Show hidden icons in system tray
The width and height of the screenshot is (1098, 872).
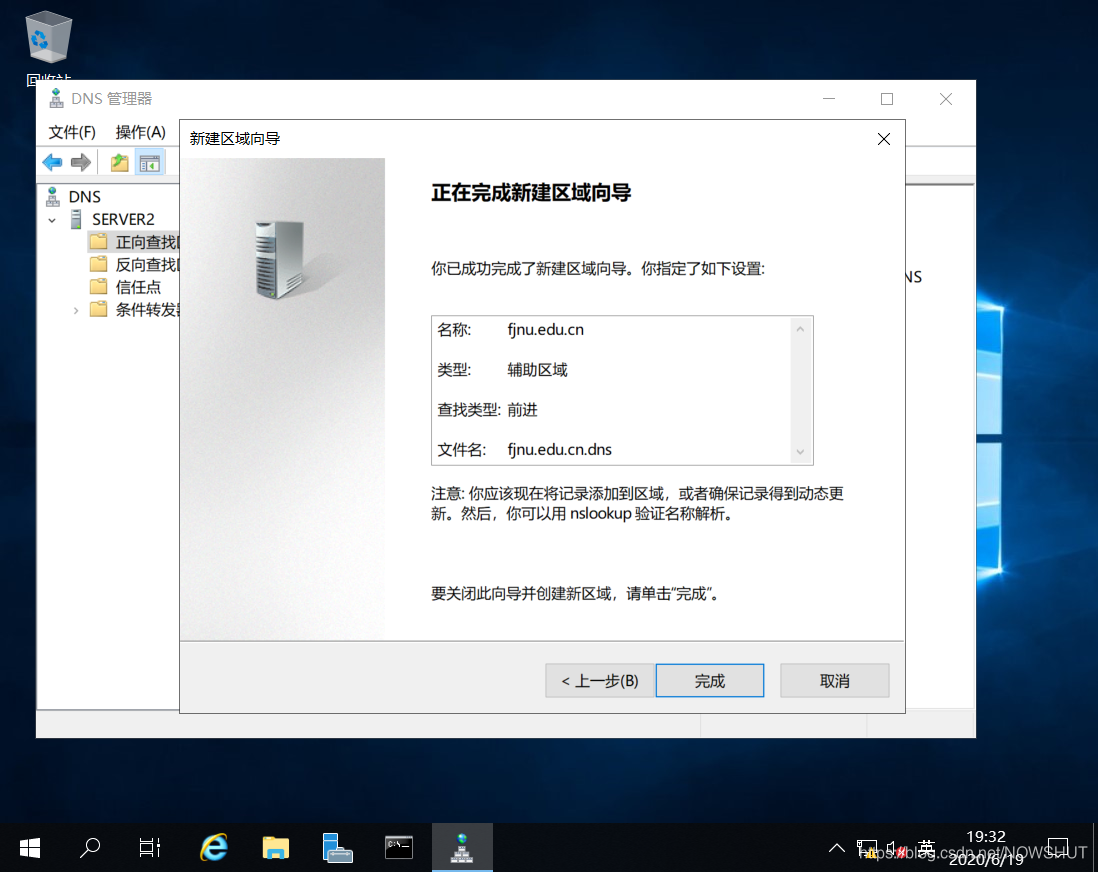click(x=837, y=847)
